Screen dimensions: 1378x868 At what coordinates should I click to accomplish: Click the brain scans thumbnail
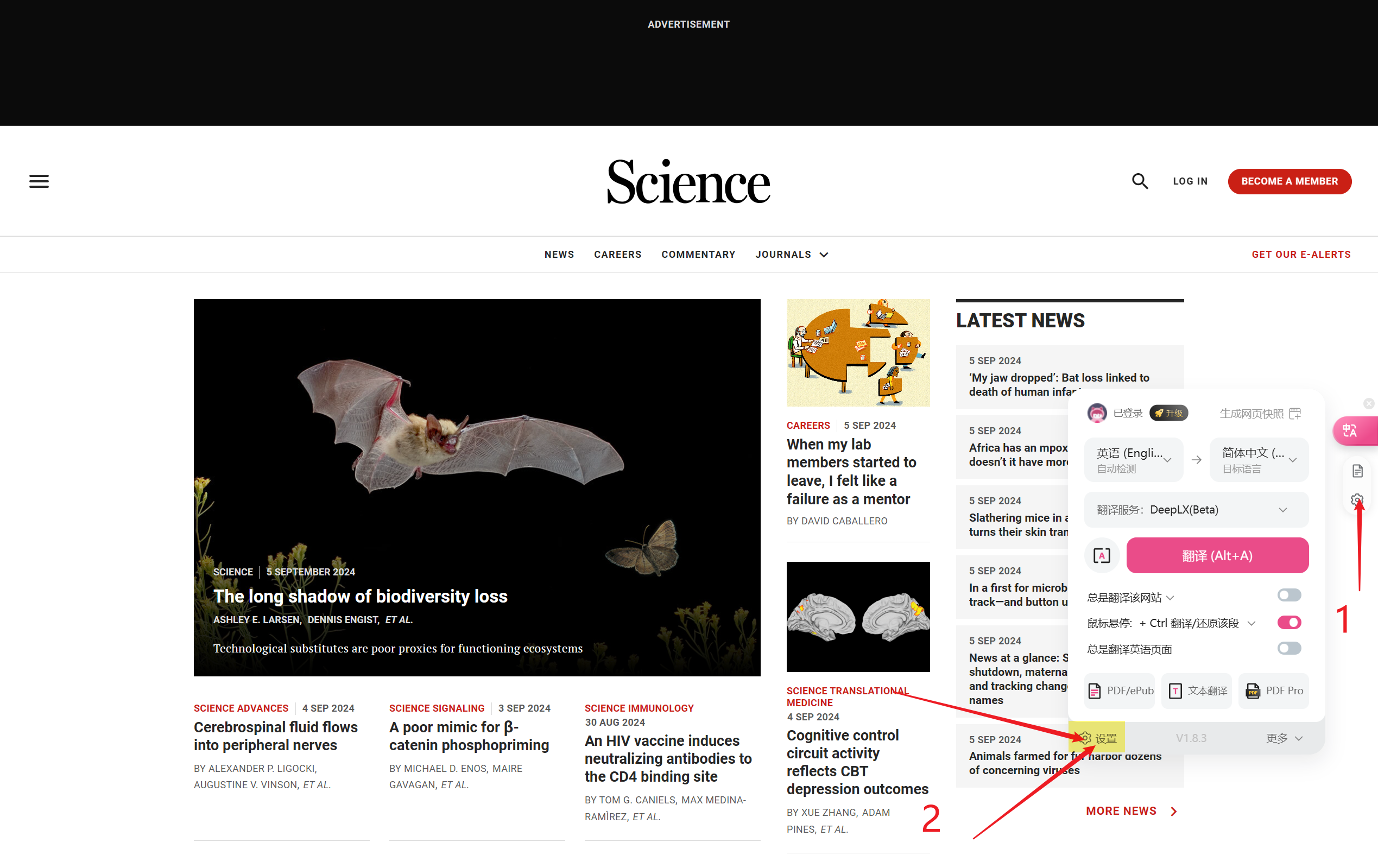858,616
